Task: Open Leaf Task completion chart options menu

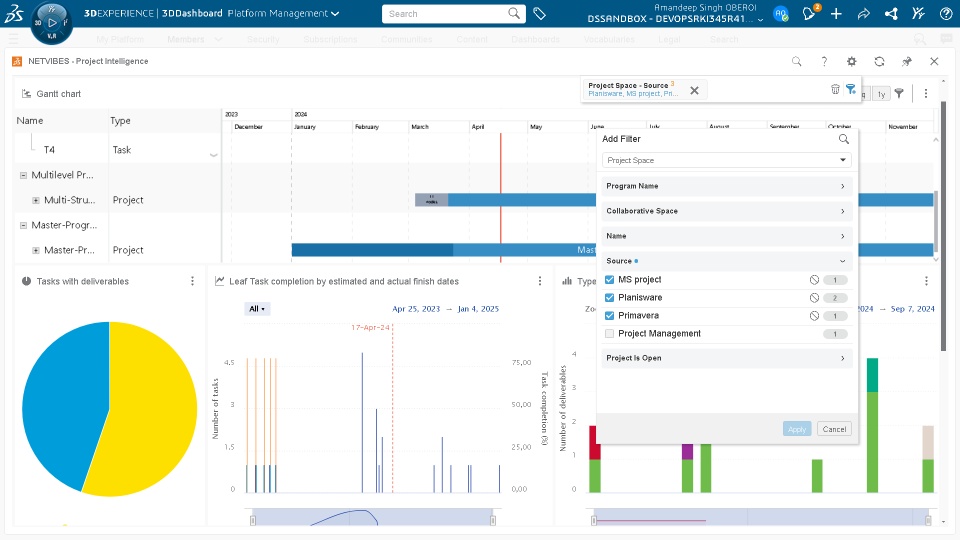Action: (x=539, y=281)
